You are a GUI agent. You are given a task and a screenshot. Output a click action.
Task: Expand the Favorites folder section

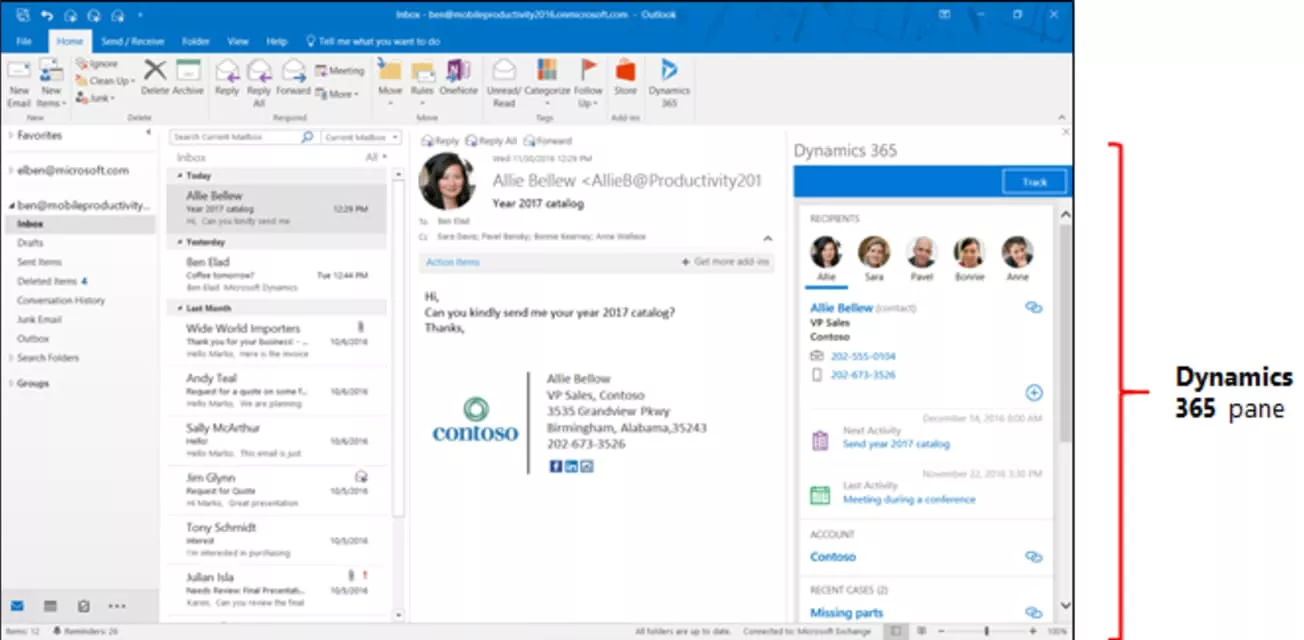pyautogui.click(x=10, y=135)
